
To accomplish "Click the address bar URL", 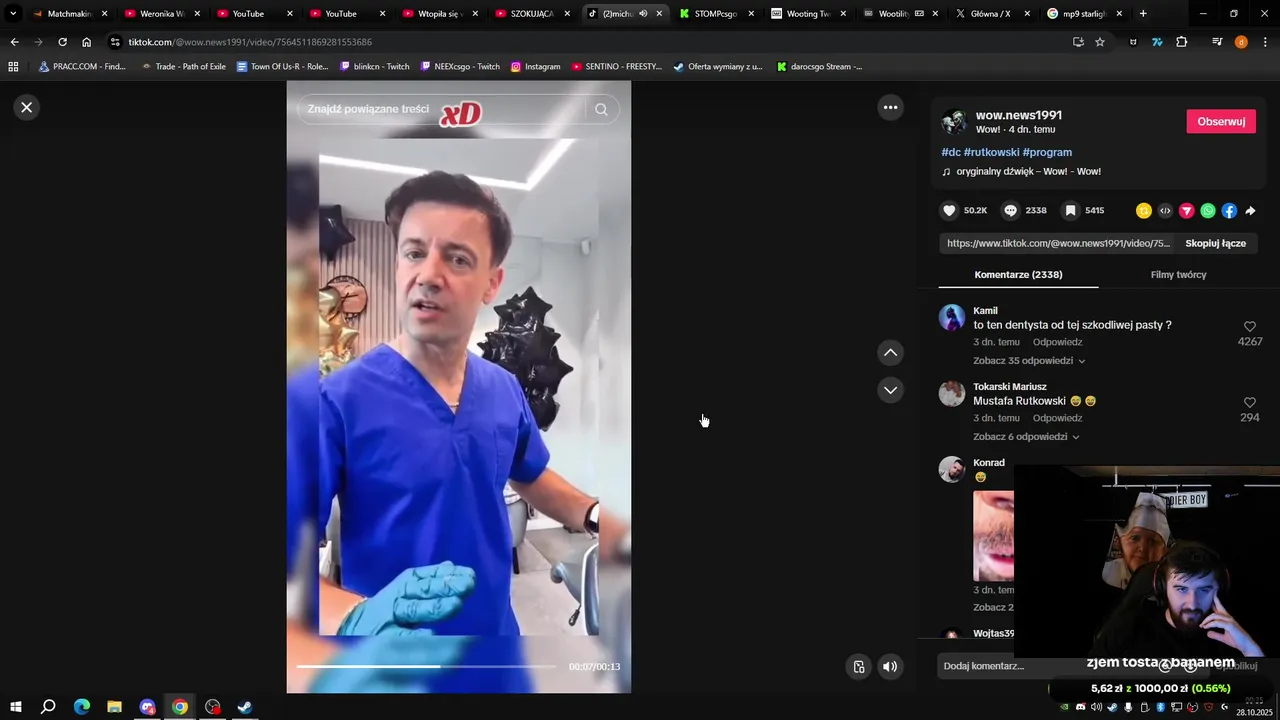I will point(250,42).
